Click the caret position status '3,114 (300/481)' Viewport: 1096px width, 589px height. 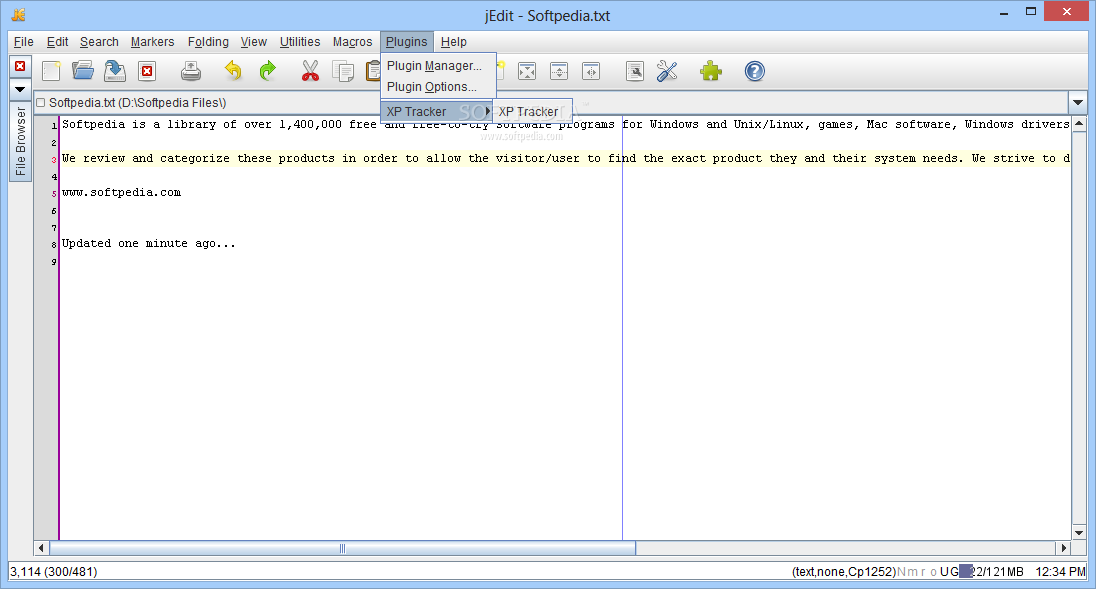pyautogui.click(x=54, y=572)
